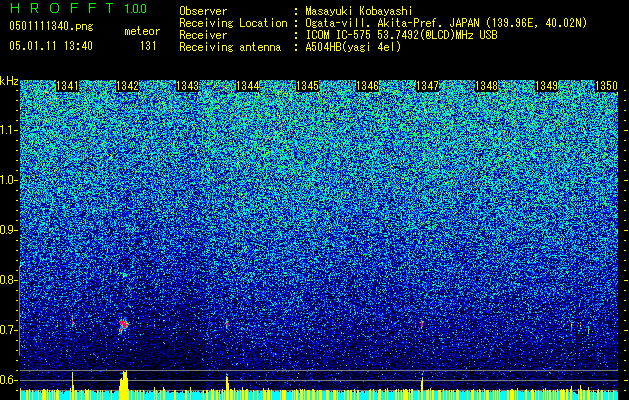Viewport: 629px width, 400px height.
Task: Click the word meteor above 131
Action: (142, 31)
